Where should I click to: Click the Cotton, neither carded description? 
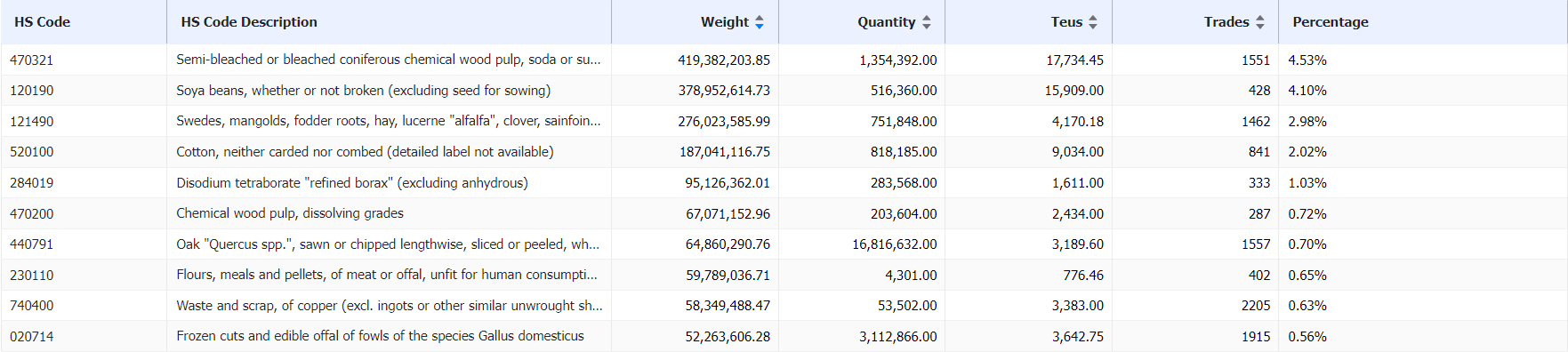[x=365, y=152]
